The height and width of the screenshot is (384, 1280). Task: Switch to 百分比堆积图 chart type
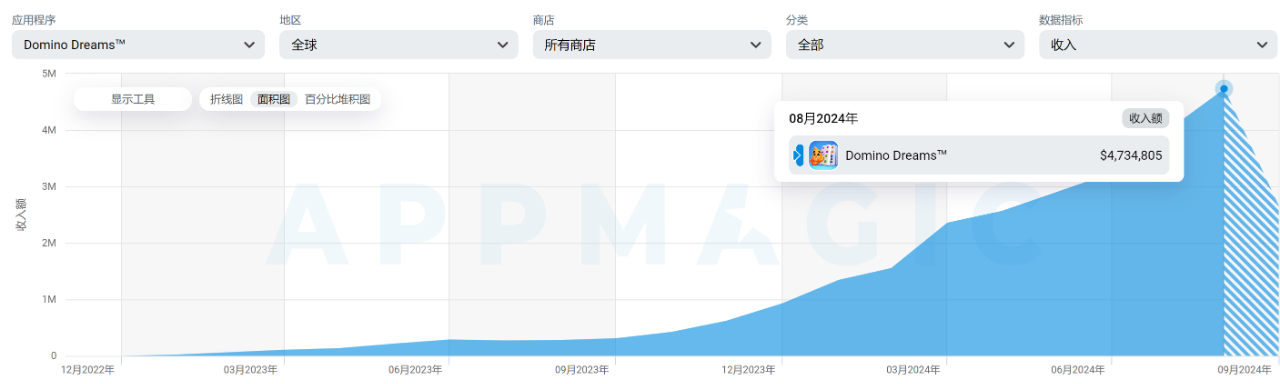[x=337, y=99]
